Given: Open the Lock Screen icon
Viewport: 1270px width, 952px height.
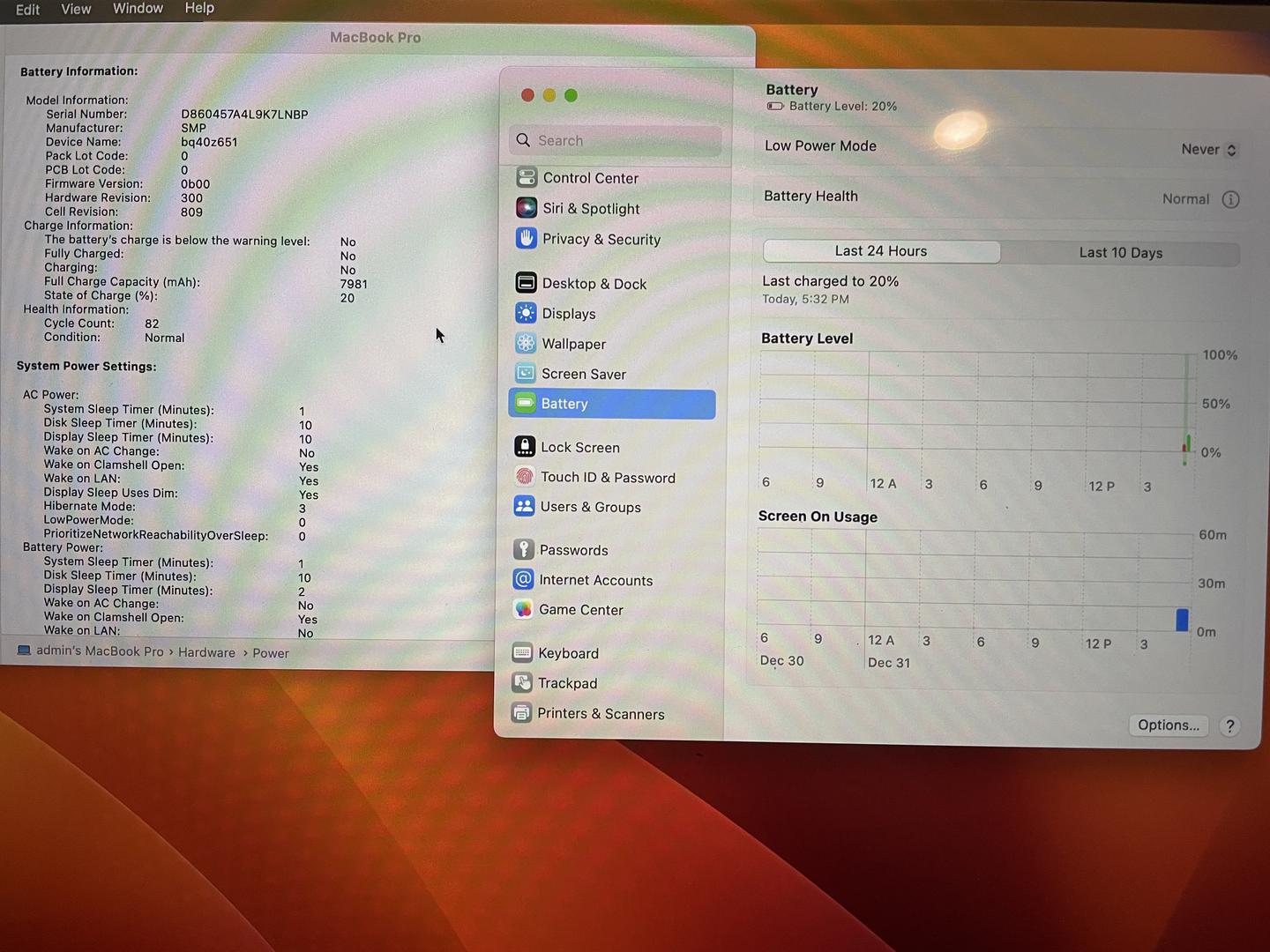Looking at the screenshot, I should pos(525,447).
